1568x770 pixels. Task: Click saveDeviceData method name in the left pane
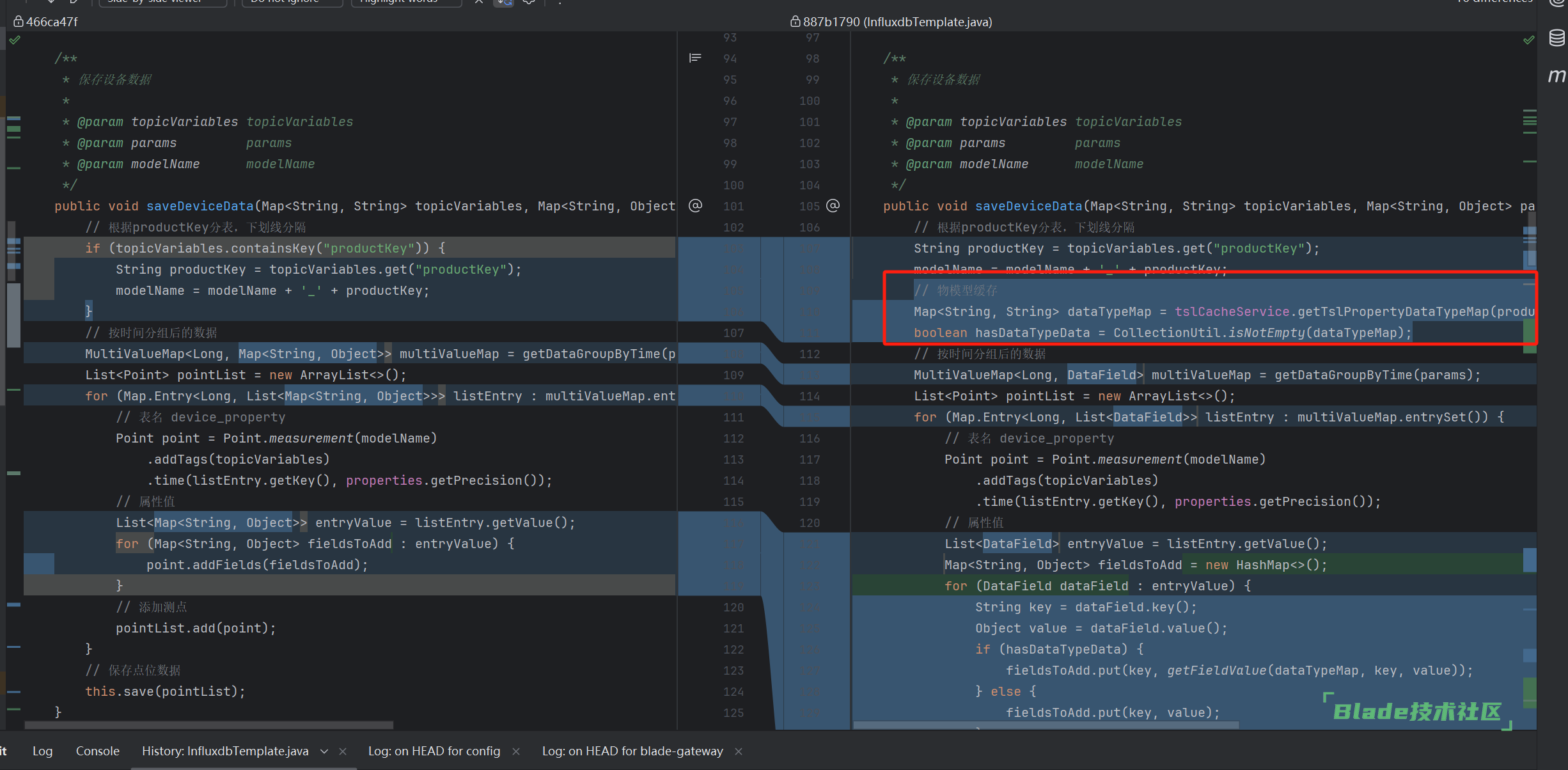pos(200,206)
